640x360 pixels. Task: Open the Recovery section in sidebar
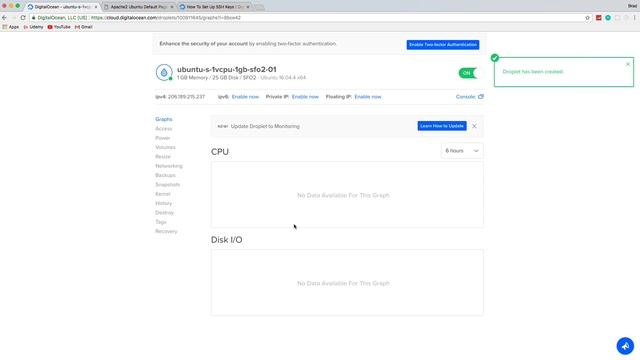pyautogui.click(x=166, y=231)
